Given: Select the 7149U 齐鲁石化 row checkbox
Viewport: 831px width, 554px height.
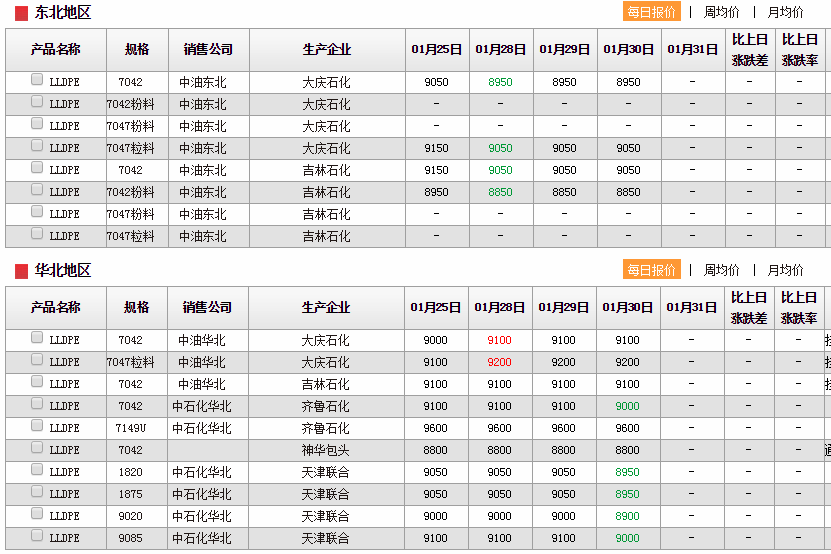Looking at the screenshot, I should [37, 425].
